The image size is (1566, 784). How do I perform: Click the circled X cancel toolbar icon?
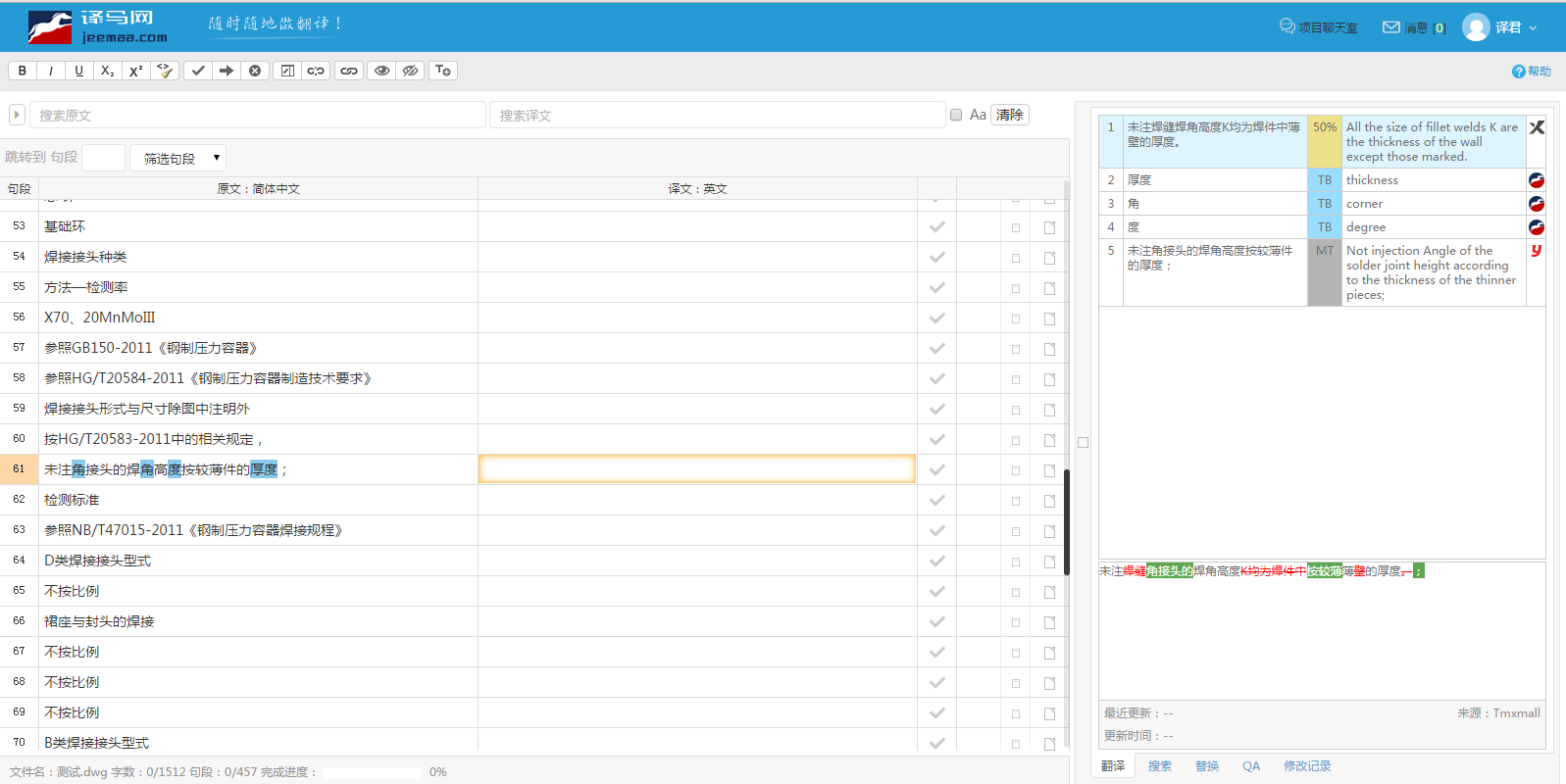point(255,71)
